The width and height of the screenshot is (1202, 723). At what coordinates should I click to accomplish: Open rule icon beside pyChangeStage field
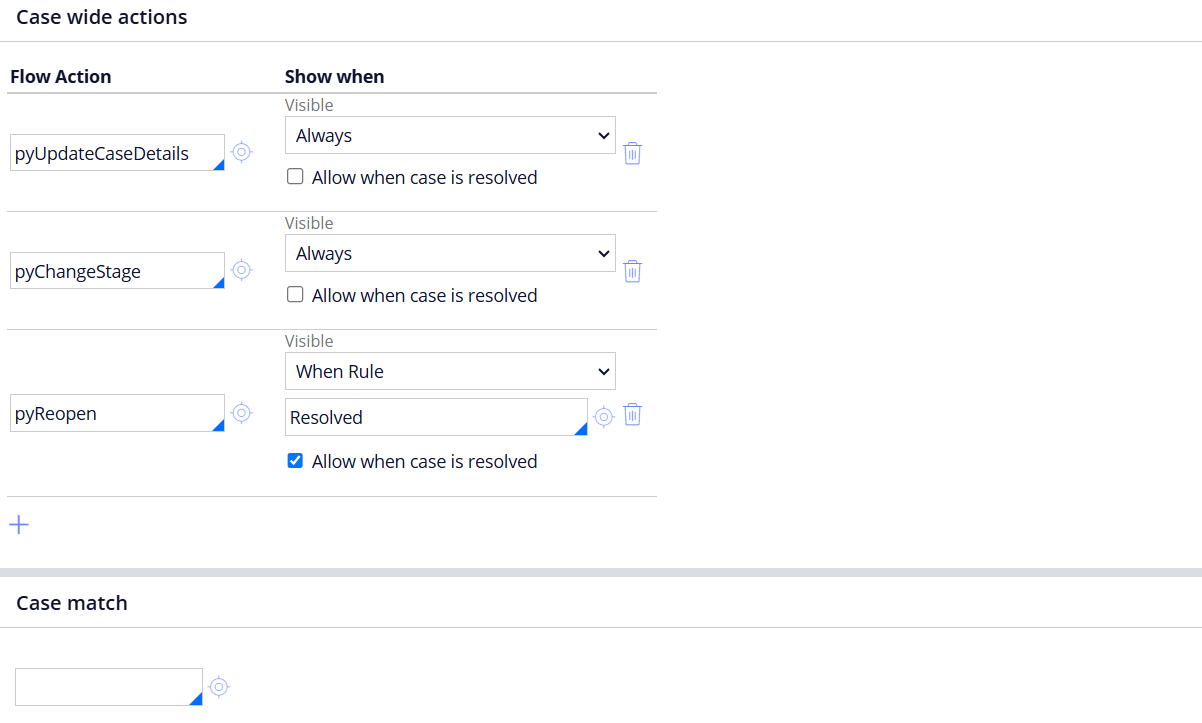241,270
